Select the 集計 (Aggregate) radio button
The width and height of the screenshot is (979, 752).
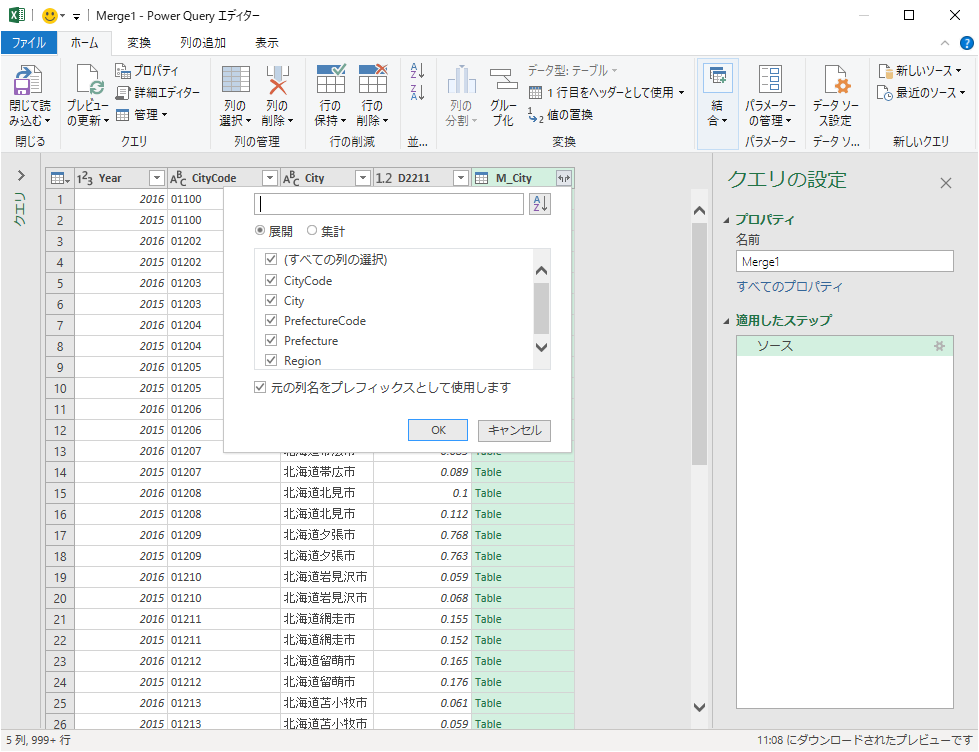[312, 231]
